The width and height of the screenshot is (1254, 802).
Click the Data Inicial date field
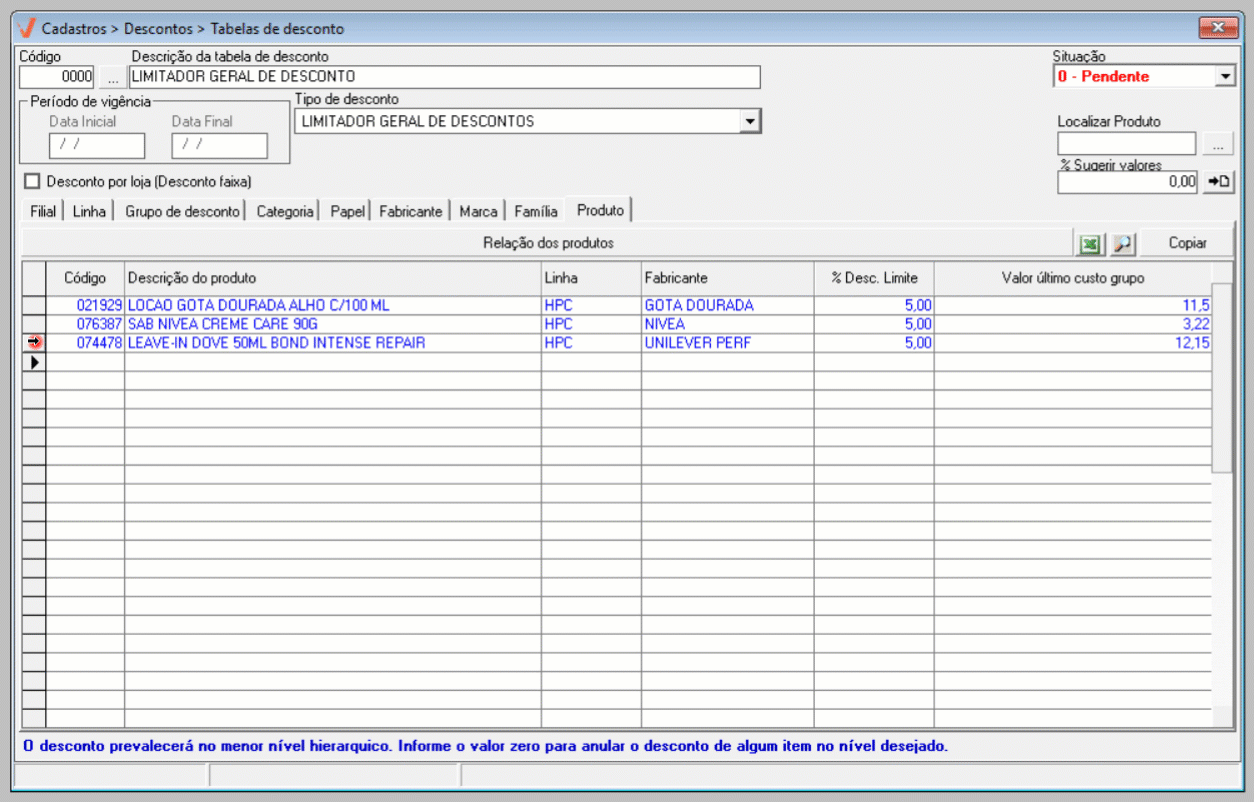click(x=96, y=146)
